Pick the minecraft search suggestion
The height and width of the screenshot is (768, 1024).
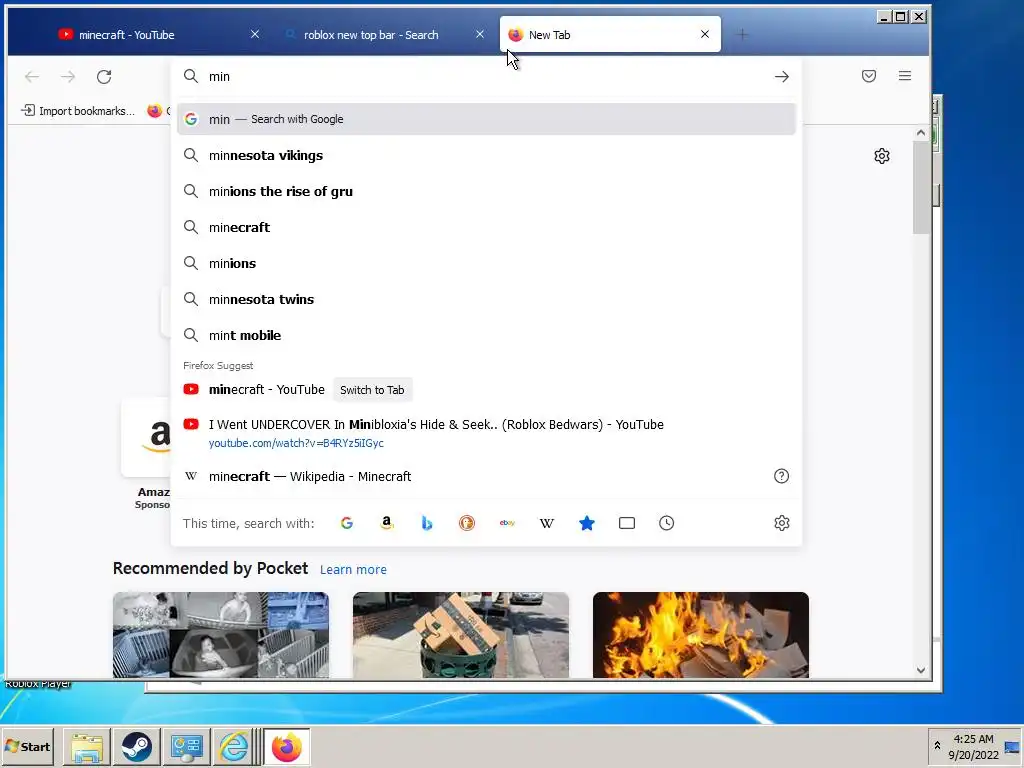click(487, 227)
